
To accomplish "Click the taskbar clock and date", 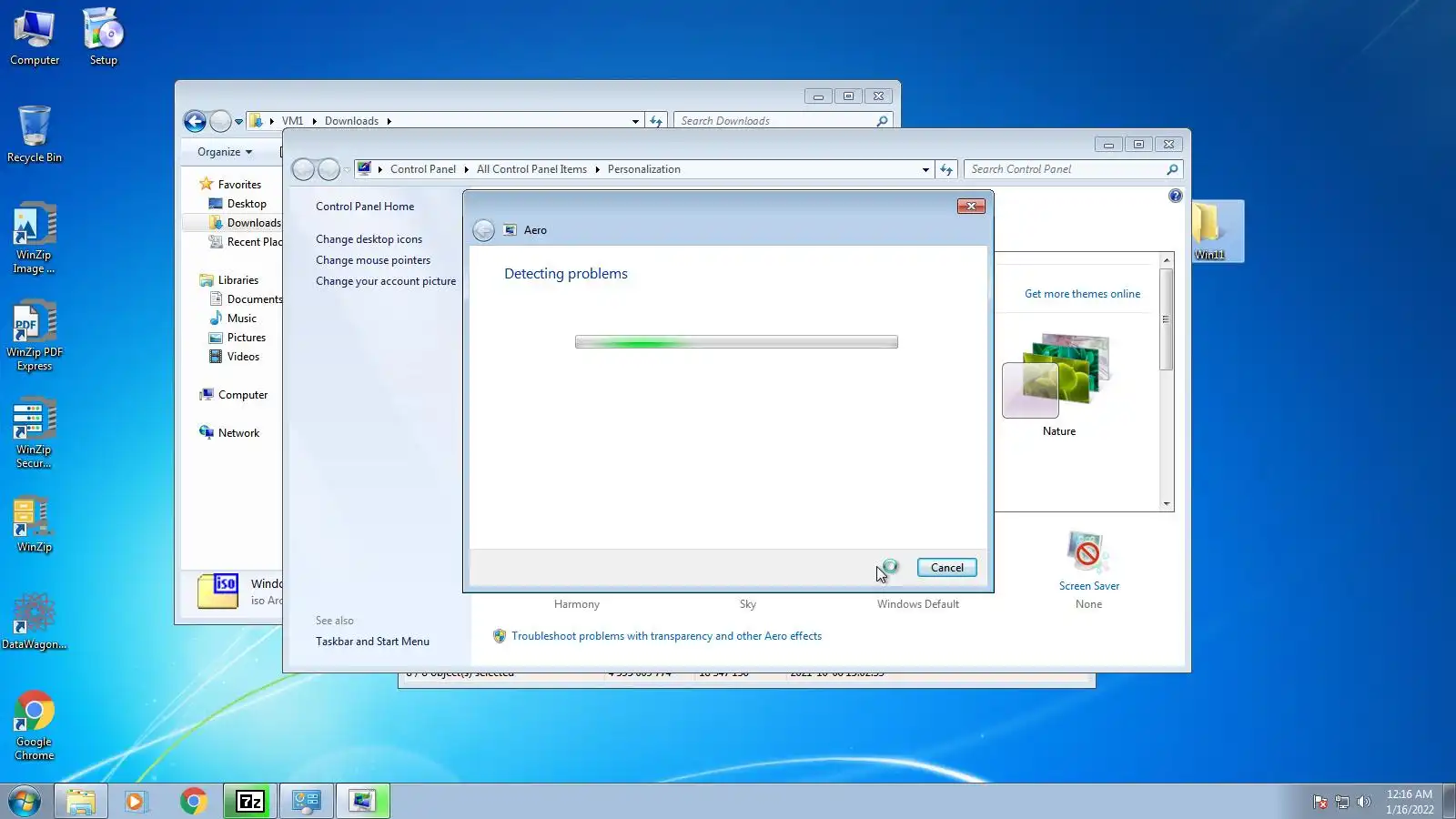I will (1410, 802).
